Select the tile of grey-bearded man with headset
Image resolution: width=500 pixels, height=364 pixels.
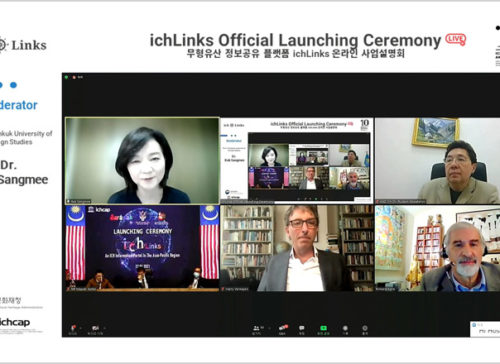tap(437, 248)
